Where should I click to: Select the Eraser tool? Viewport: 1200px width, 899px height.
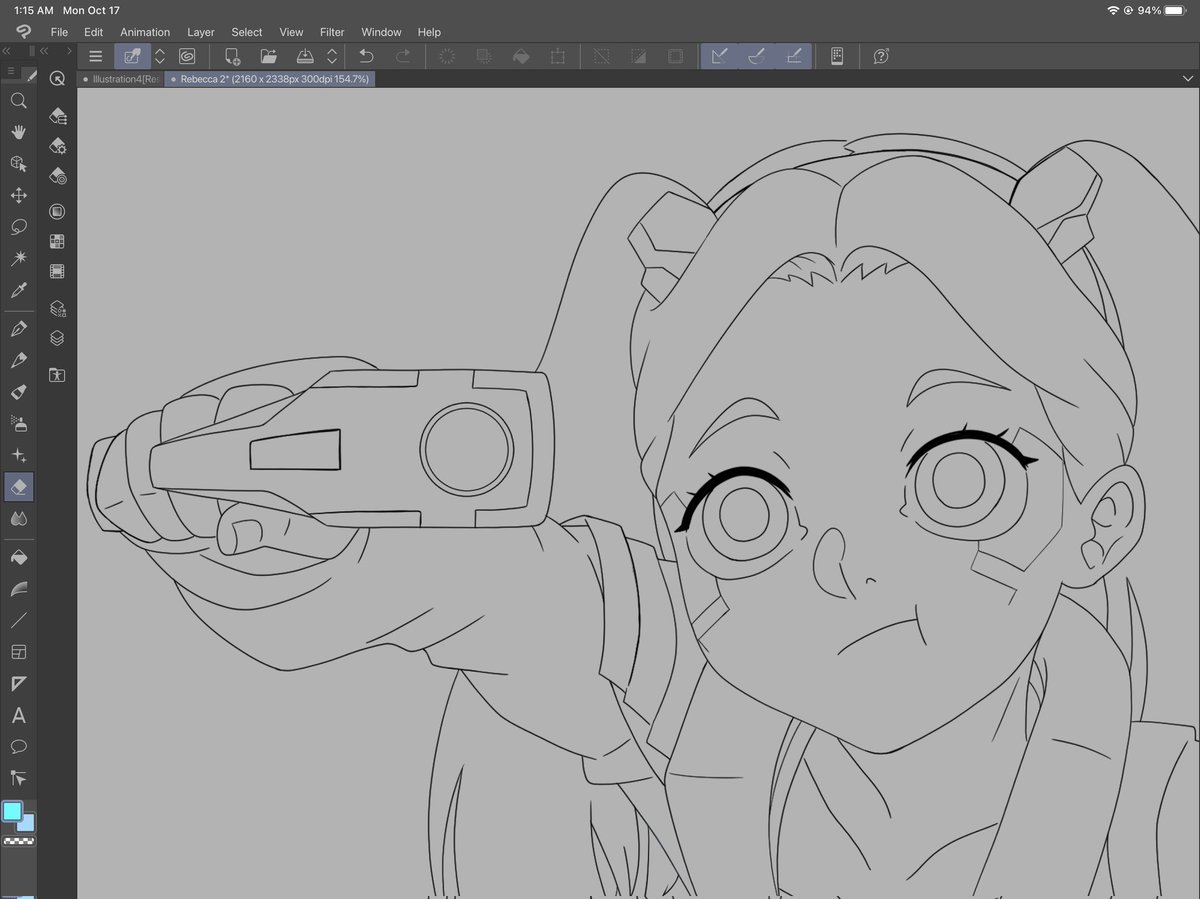point(18,487)
